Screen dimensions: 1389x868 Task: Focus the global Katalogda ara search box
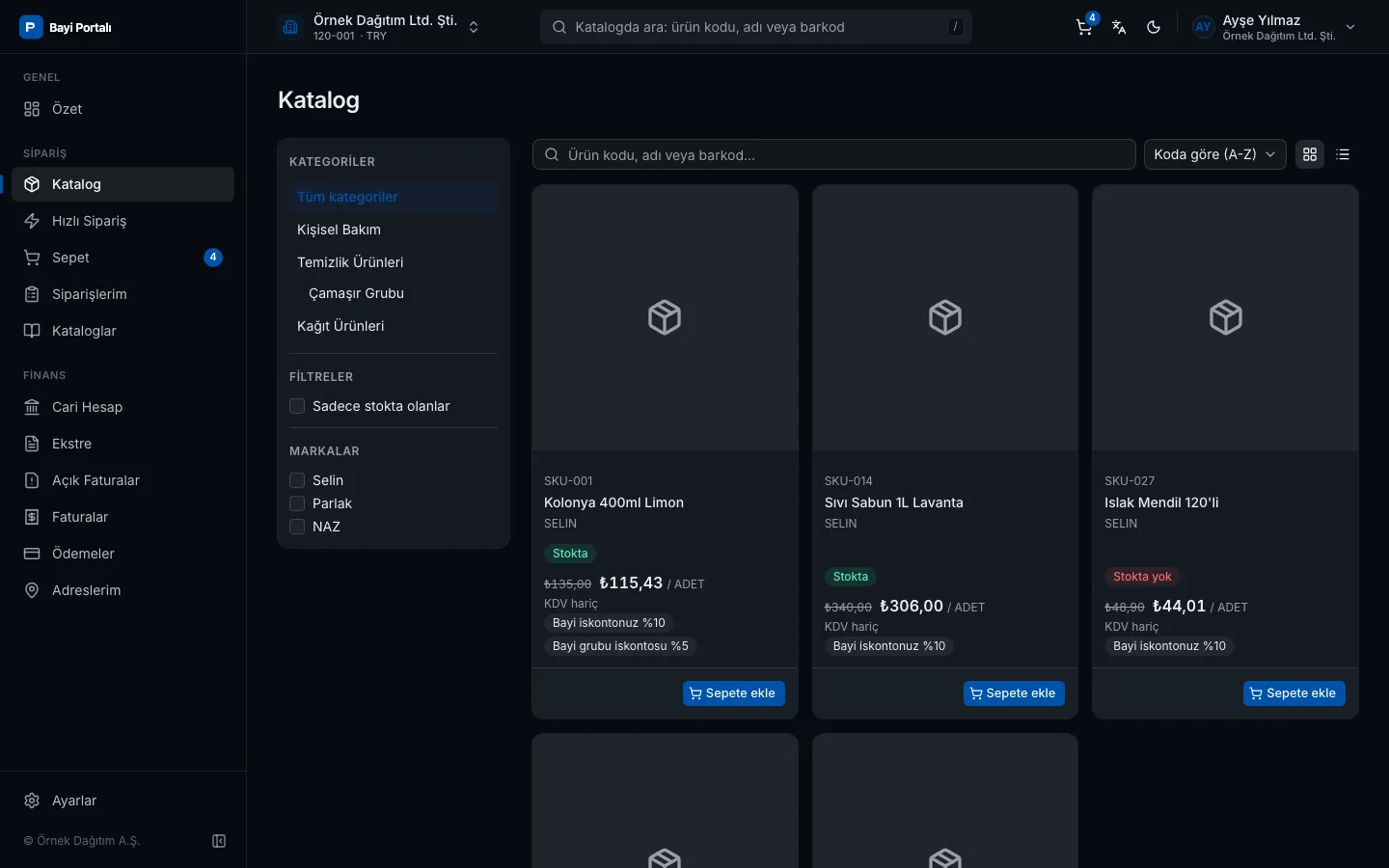756,27
